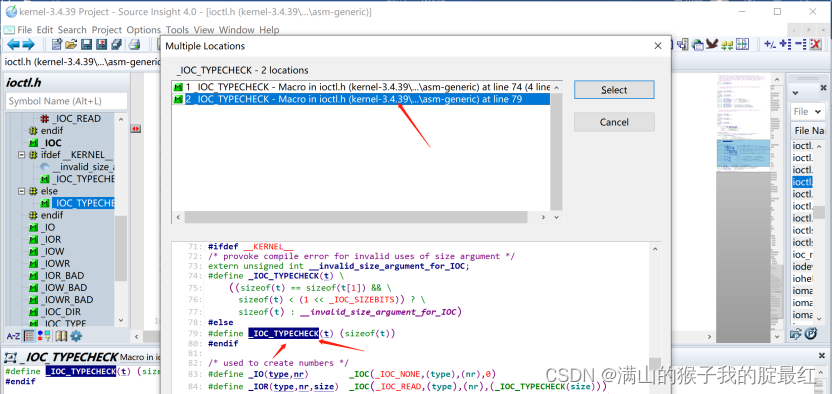Click the brown bird toolbar icon
832x394 pixels.
[713, 45]
